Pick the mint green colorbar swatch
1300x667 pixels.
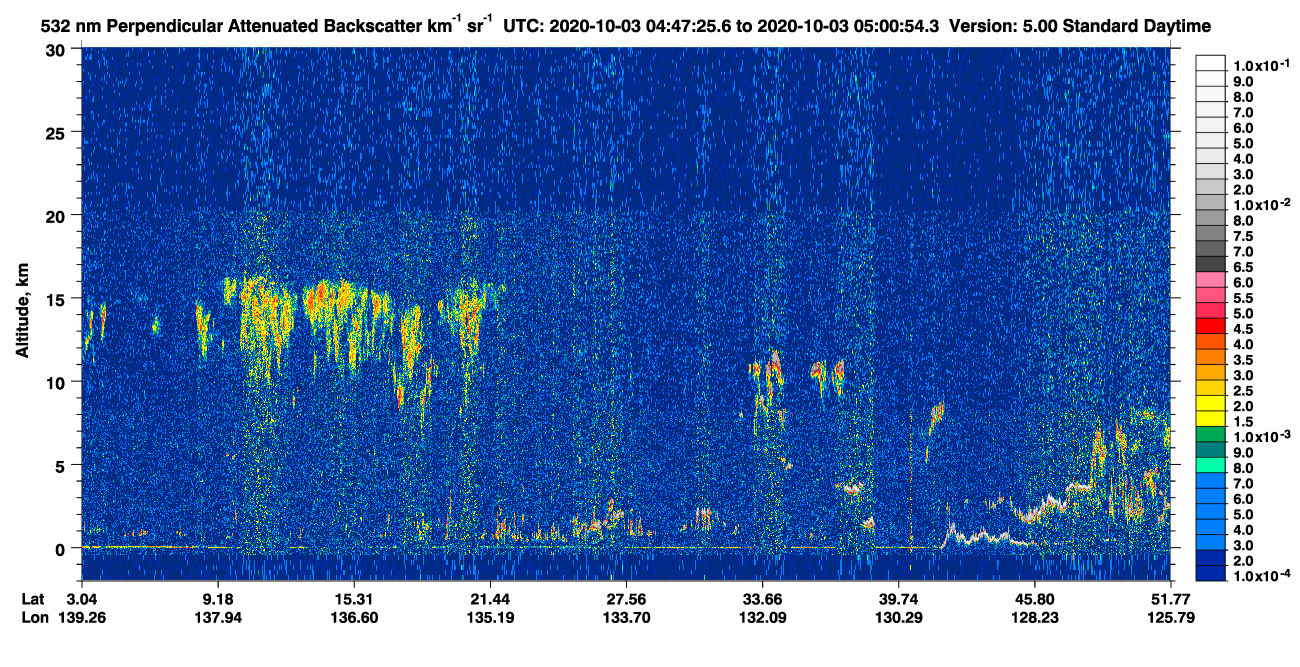click(x=1211, y=465)
